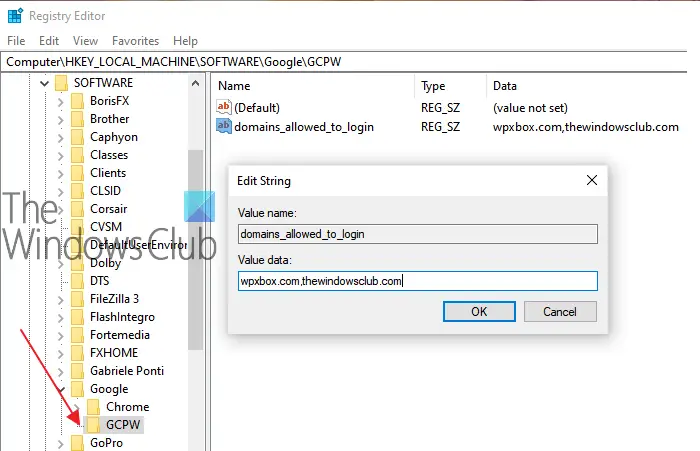Select the Brother folder icon

77,119
